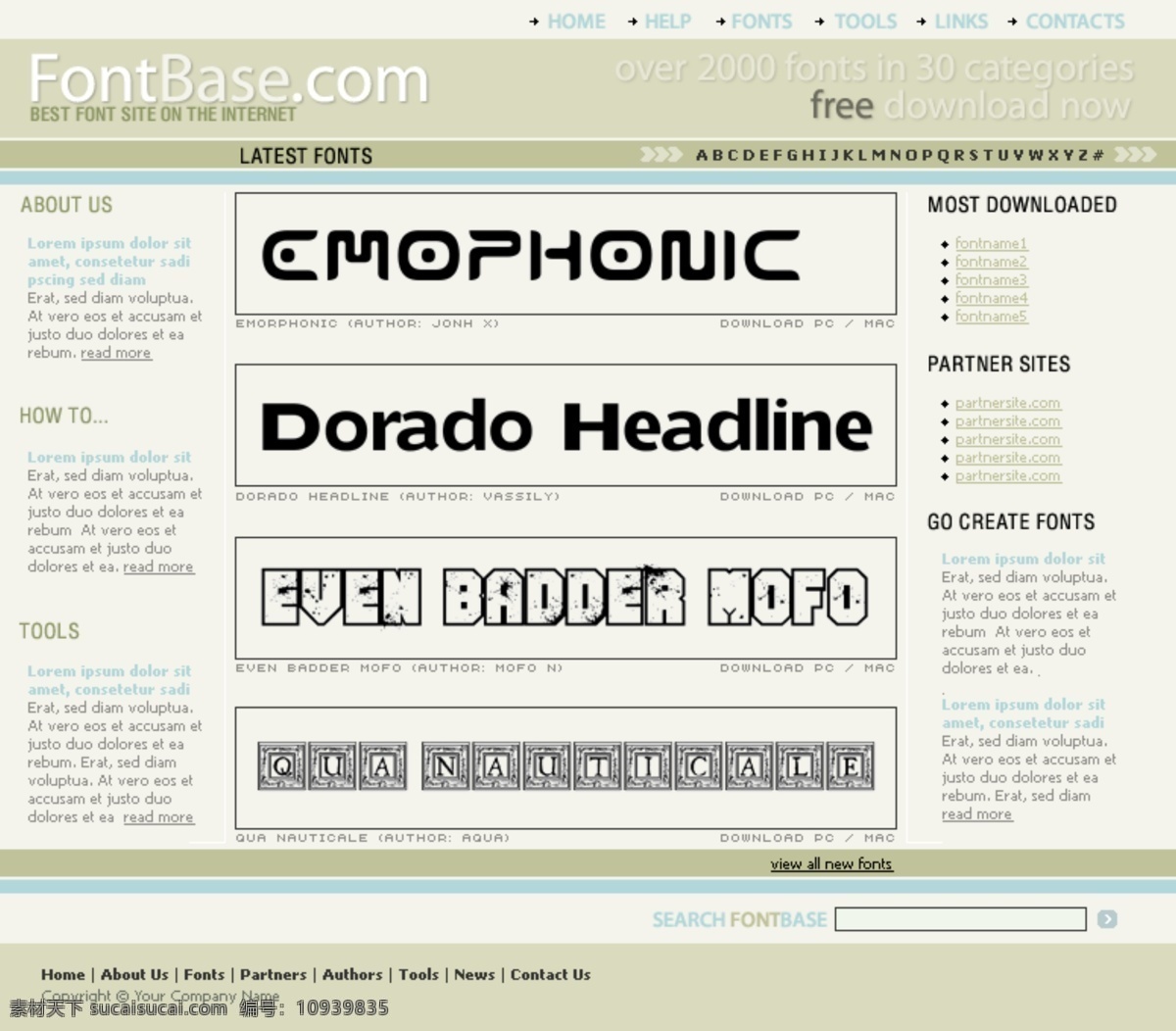Open HOME in the top navigation
This screenshot has width=1176, height=1031.
click(576, 22)
